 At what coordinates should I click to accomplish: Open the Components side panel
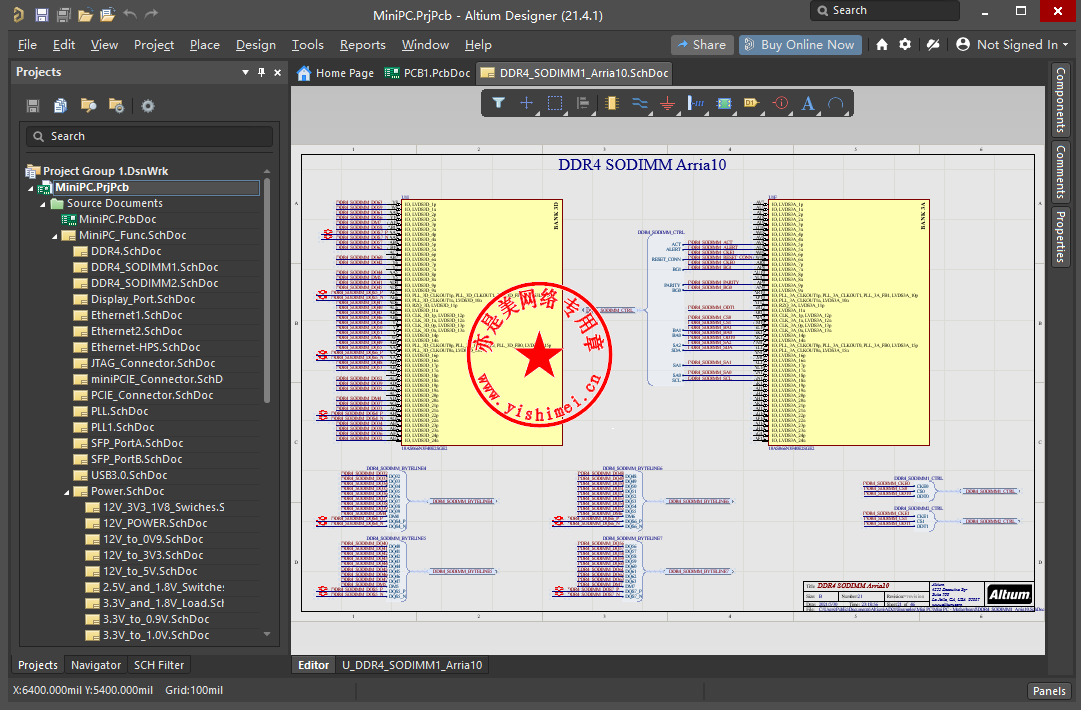[x=1060, y=100]
